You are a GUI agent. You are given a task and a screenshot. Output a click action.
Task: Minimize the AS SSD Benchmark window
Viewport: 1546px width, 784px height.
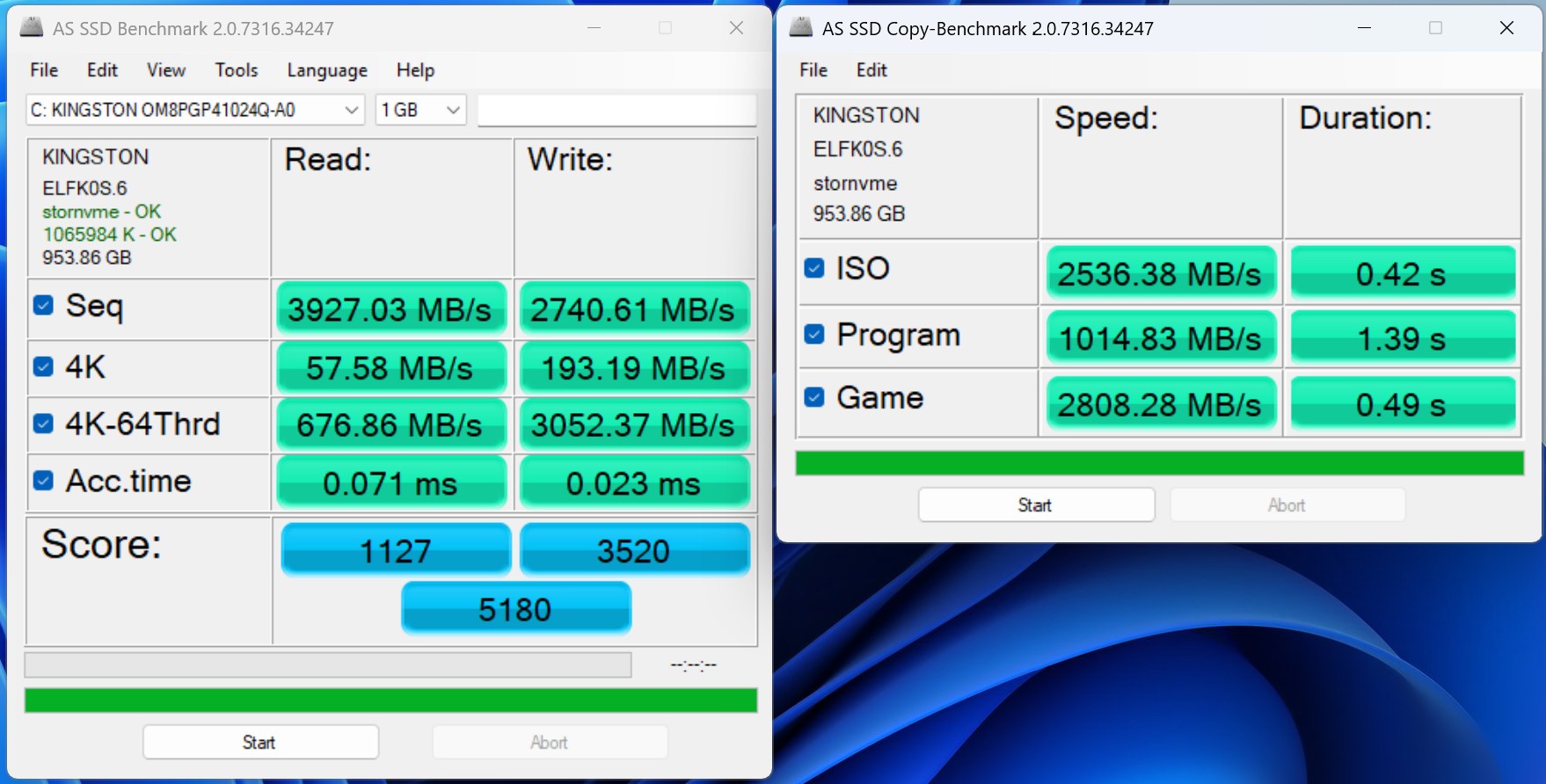(x=594, y=28)
